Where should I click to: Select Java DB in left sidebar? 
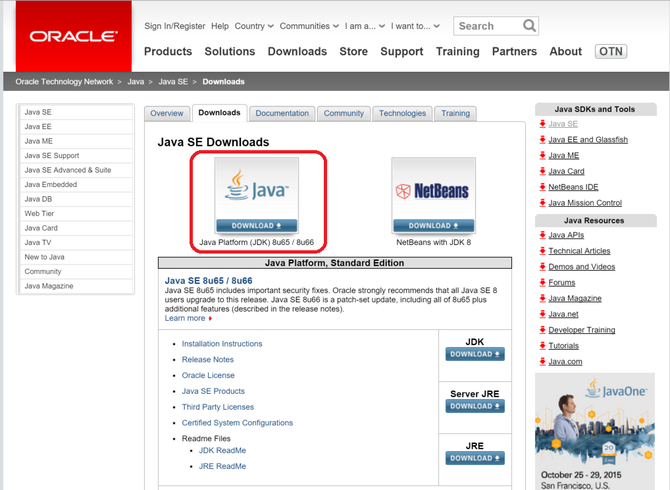[76, 199]
